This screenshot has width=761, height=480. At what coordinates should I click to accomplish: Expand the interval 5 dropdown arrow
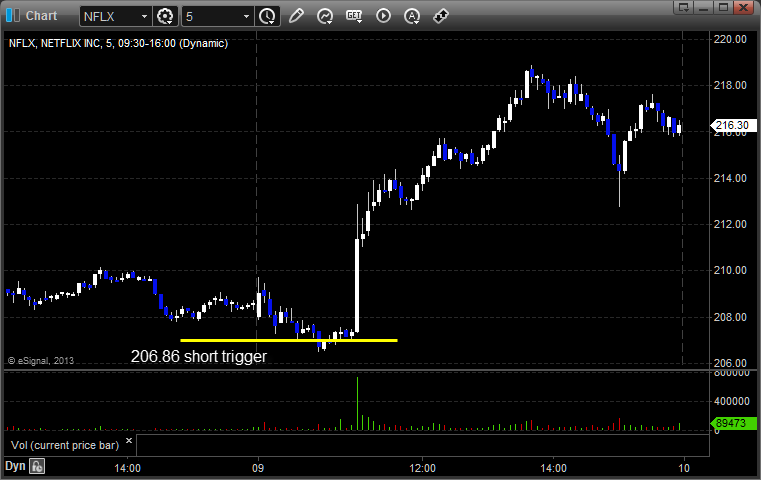[246, 17]
